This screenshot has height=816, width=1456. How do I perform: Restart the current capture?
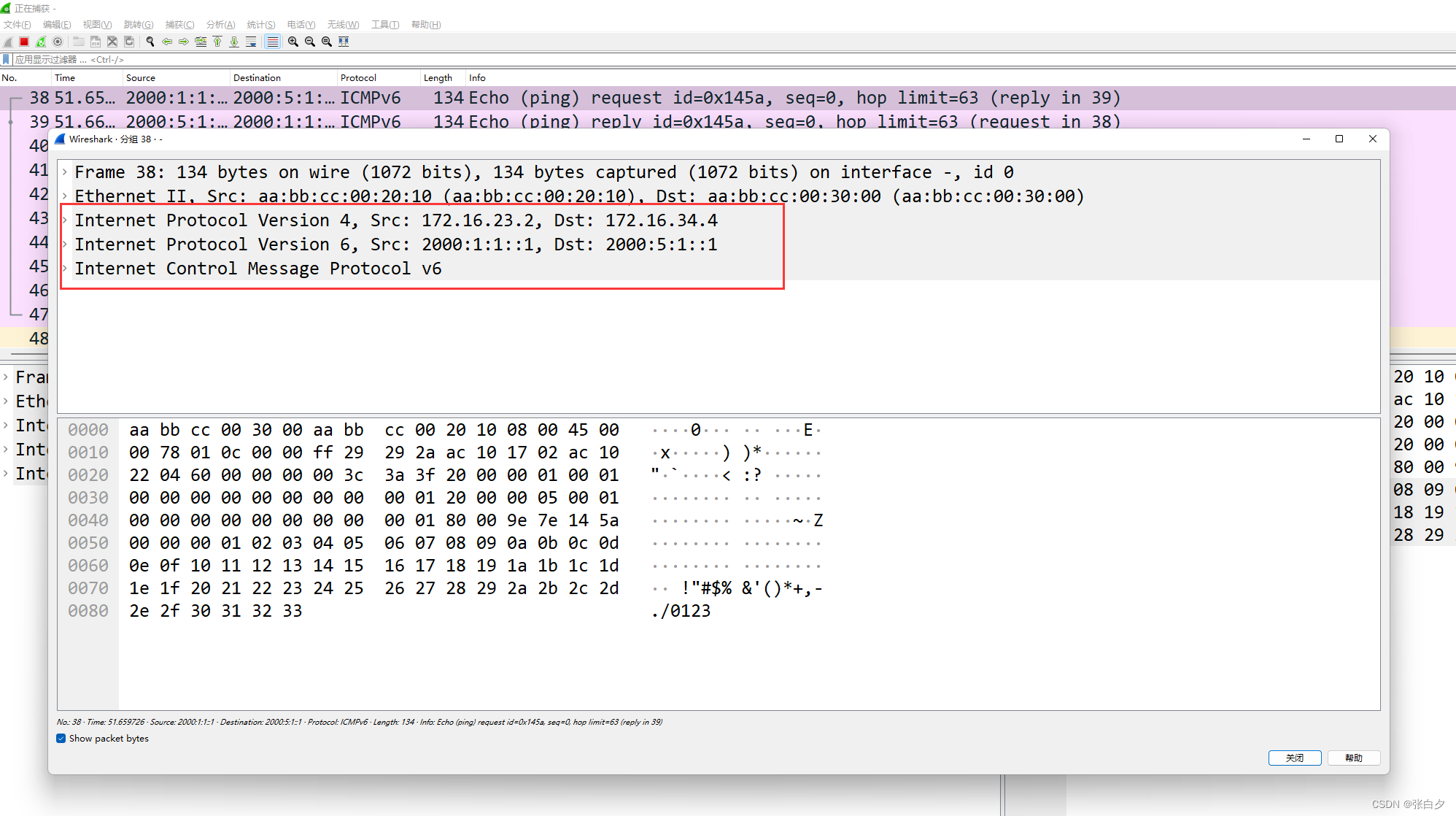click(41, 42)
